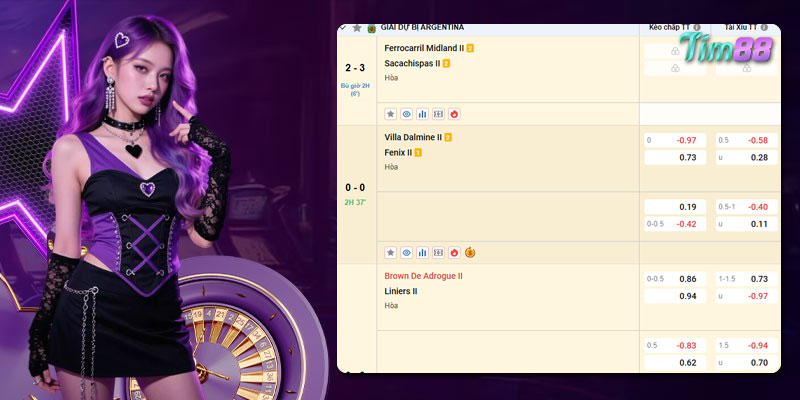
Task: Select under odds 0.70 in bottom row
Action: coord(747,363)
